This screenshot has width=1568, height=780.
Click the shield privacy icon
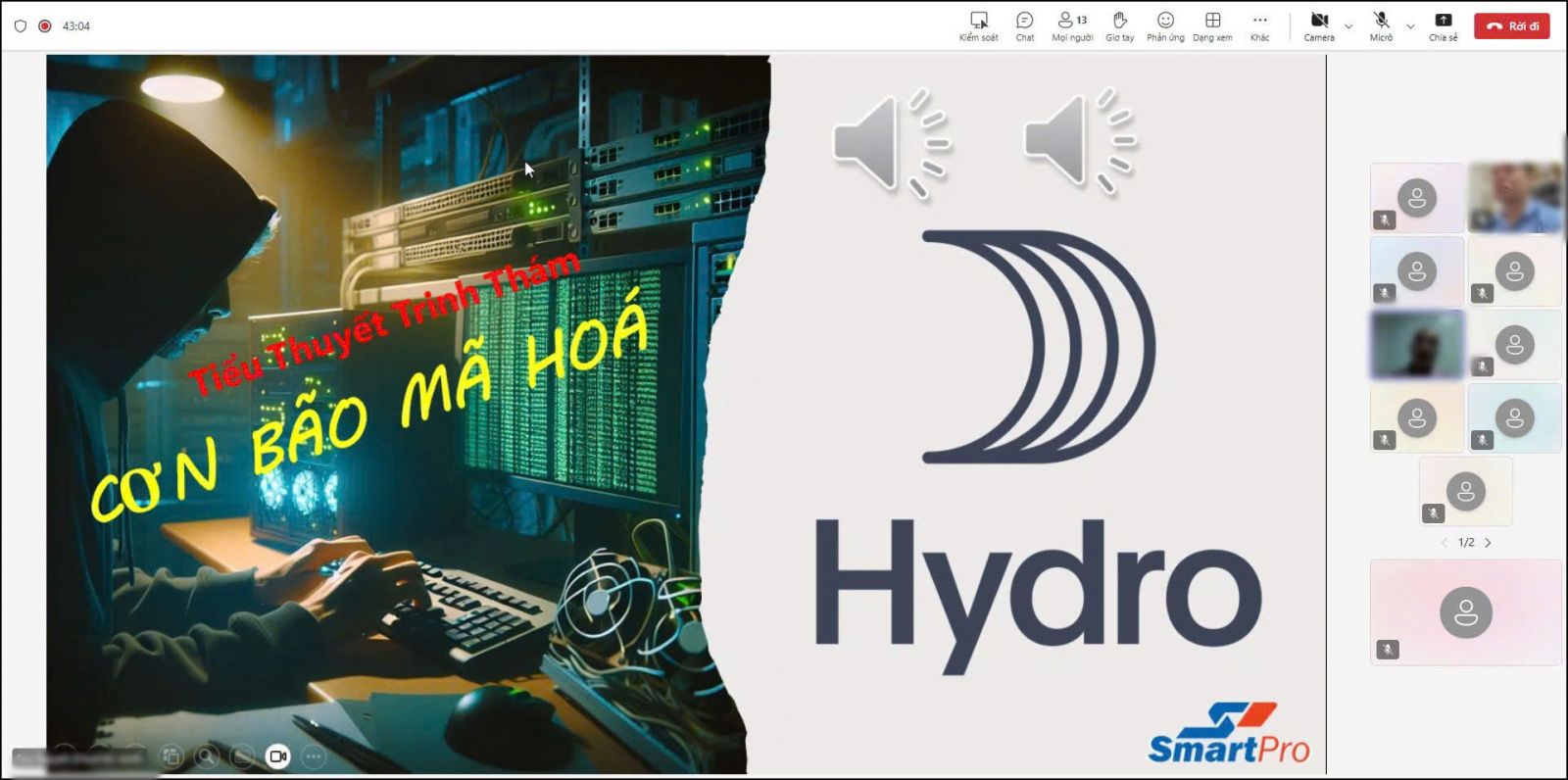20,26
